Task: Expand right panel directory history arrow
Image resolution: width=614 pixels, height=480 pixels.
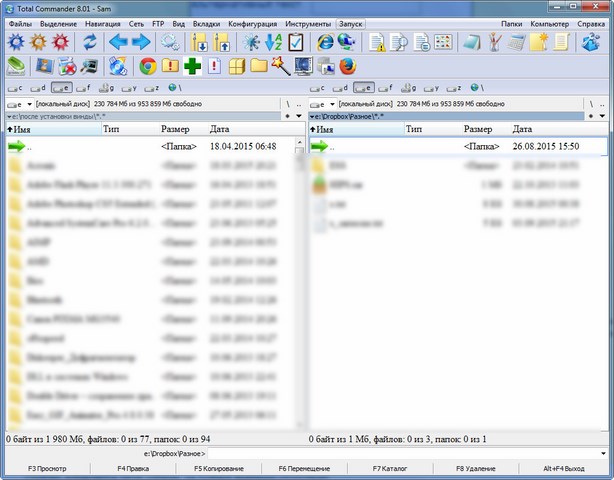Action: tap(602, 116)
